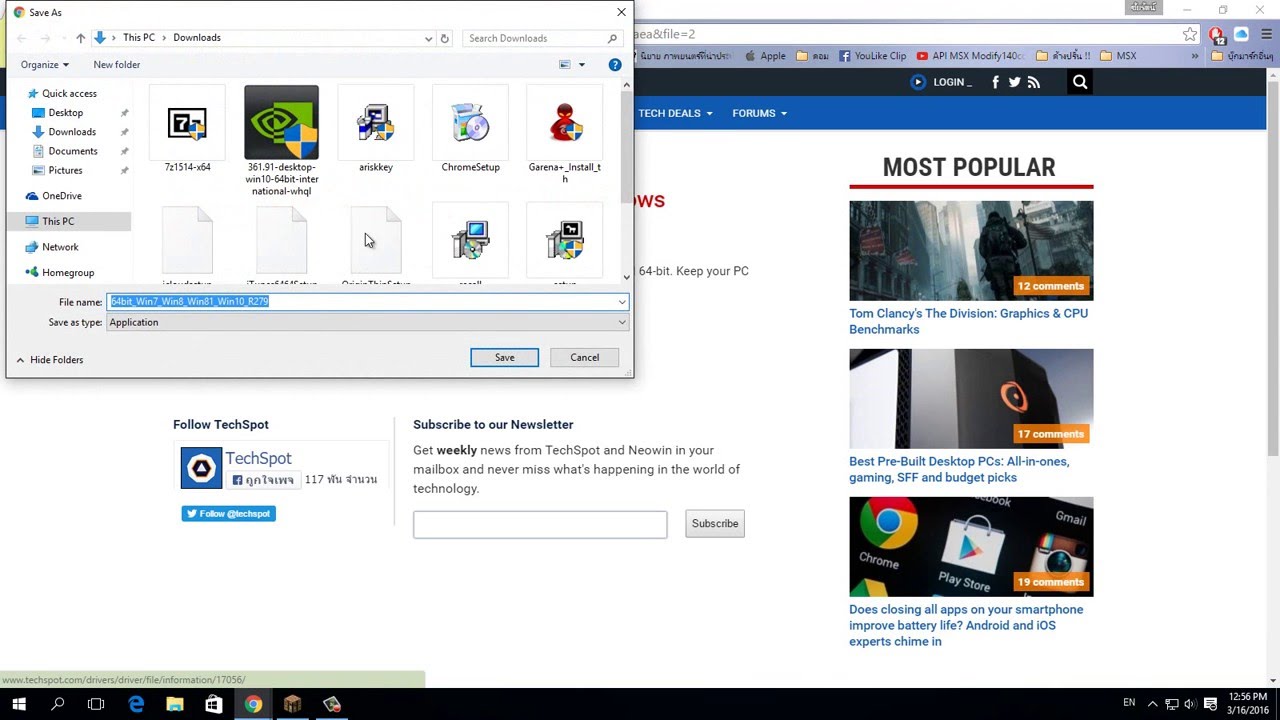Image resolution: width=1280 pixels, height=720 pixels.
Task: Click Follow @techspot Twitter button
Action: click(x=228, y=513)
